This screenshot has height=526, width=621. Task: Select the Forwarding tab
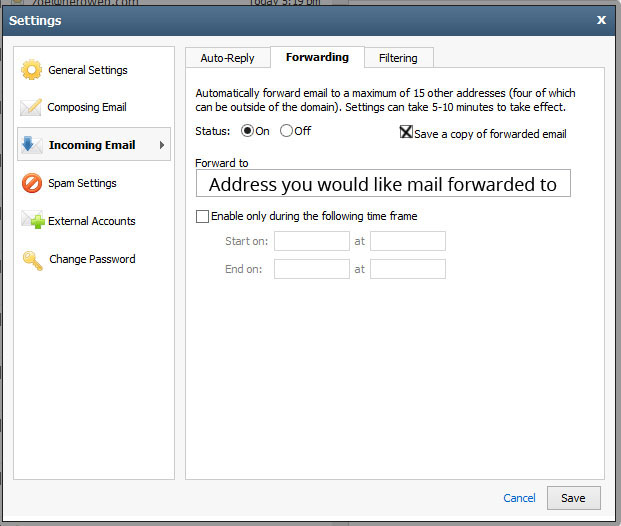(x=317, y=57)
